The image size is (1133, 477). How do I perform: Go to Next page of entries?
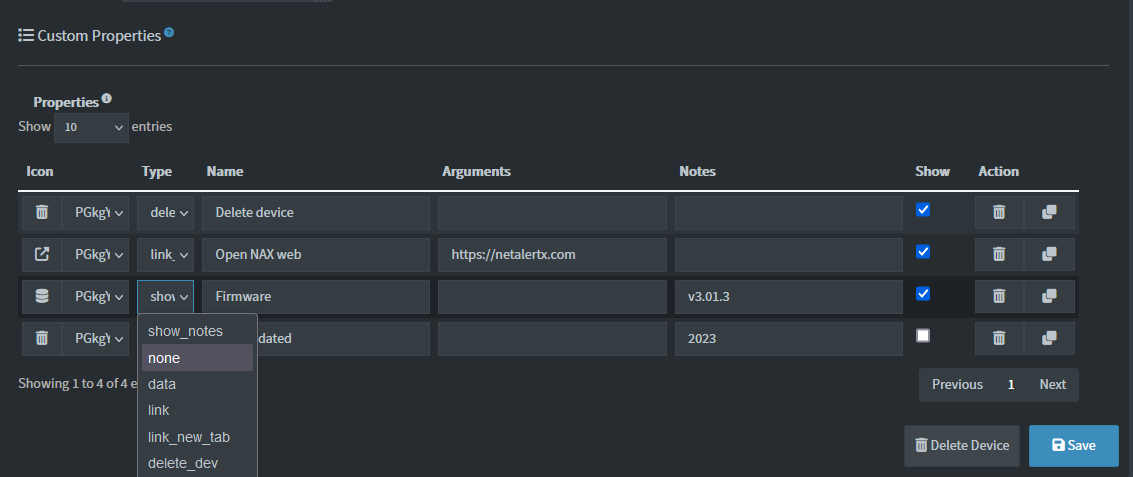pyautogui.click(x=1052, y=385)
